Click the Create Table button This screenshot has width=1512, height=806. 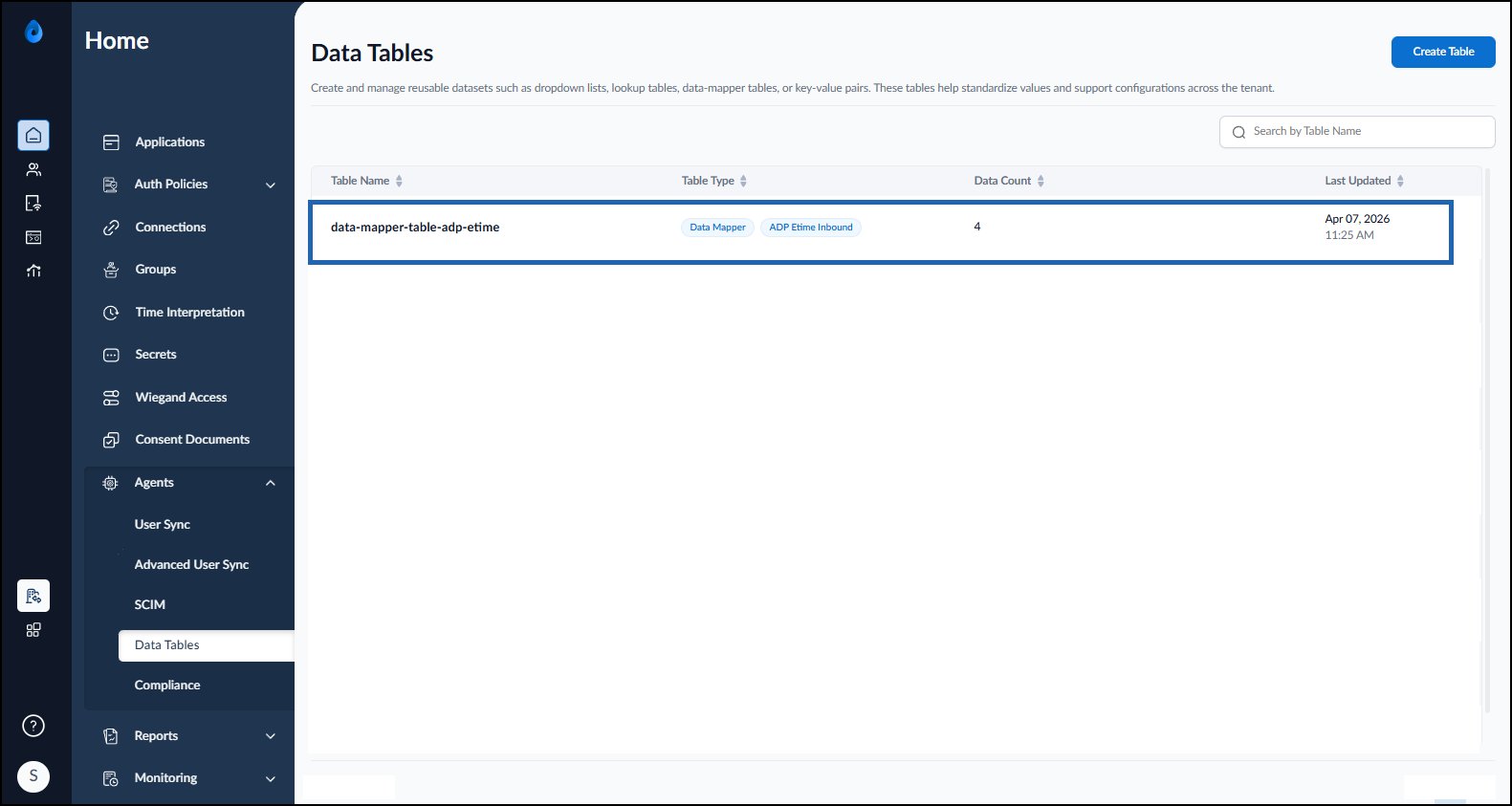click(x=1443, y=52)
